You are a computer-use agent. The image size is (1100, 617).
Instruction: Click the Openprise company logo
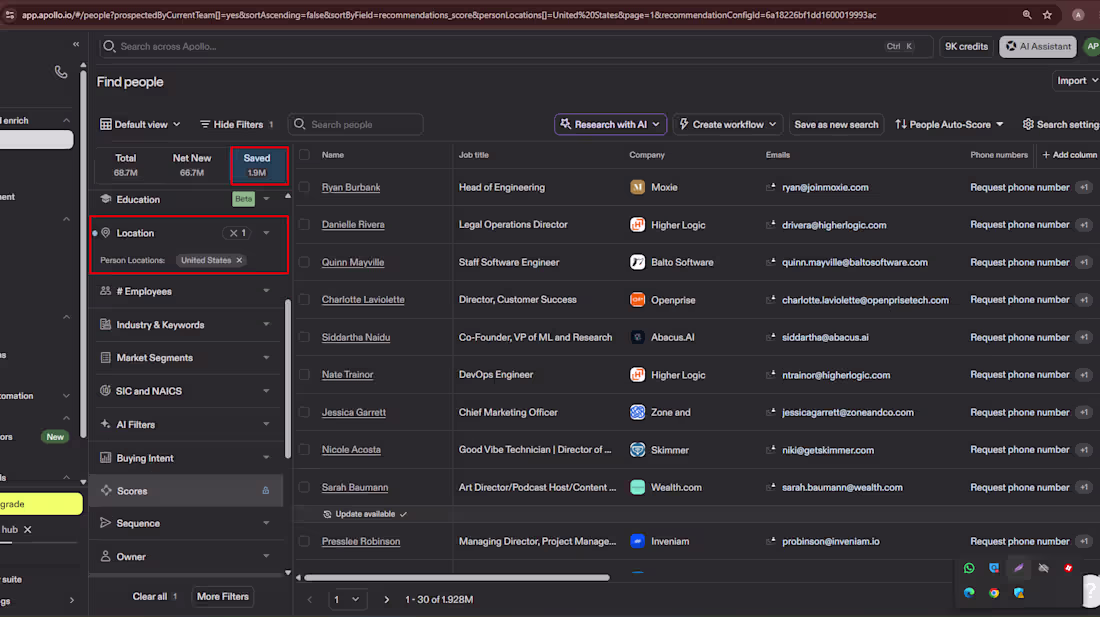pyautogui.click(x=637, y=299)
